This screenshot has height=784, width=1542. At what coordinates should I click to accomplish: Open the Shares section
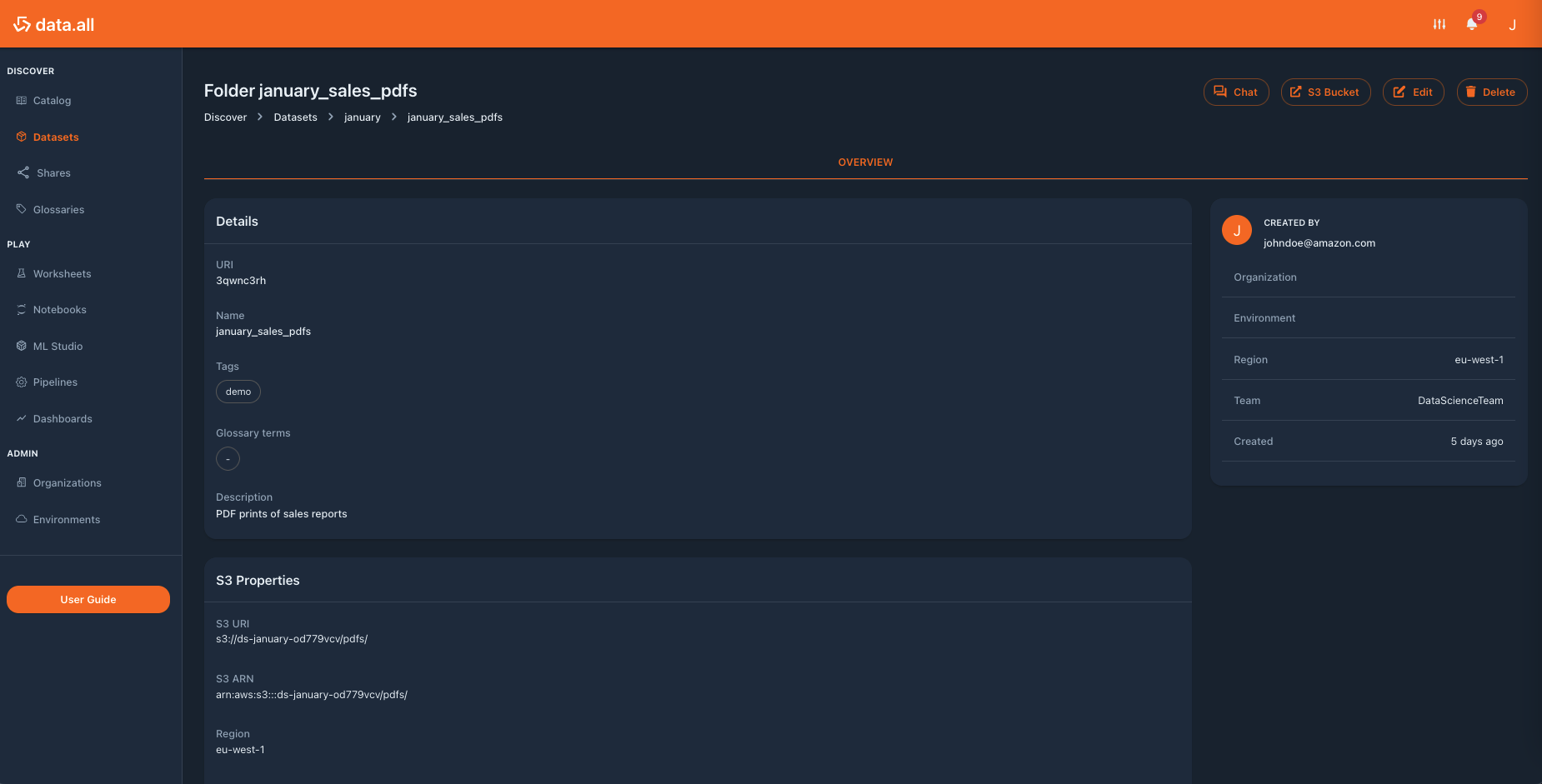(x=53, y=172)
